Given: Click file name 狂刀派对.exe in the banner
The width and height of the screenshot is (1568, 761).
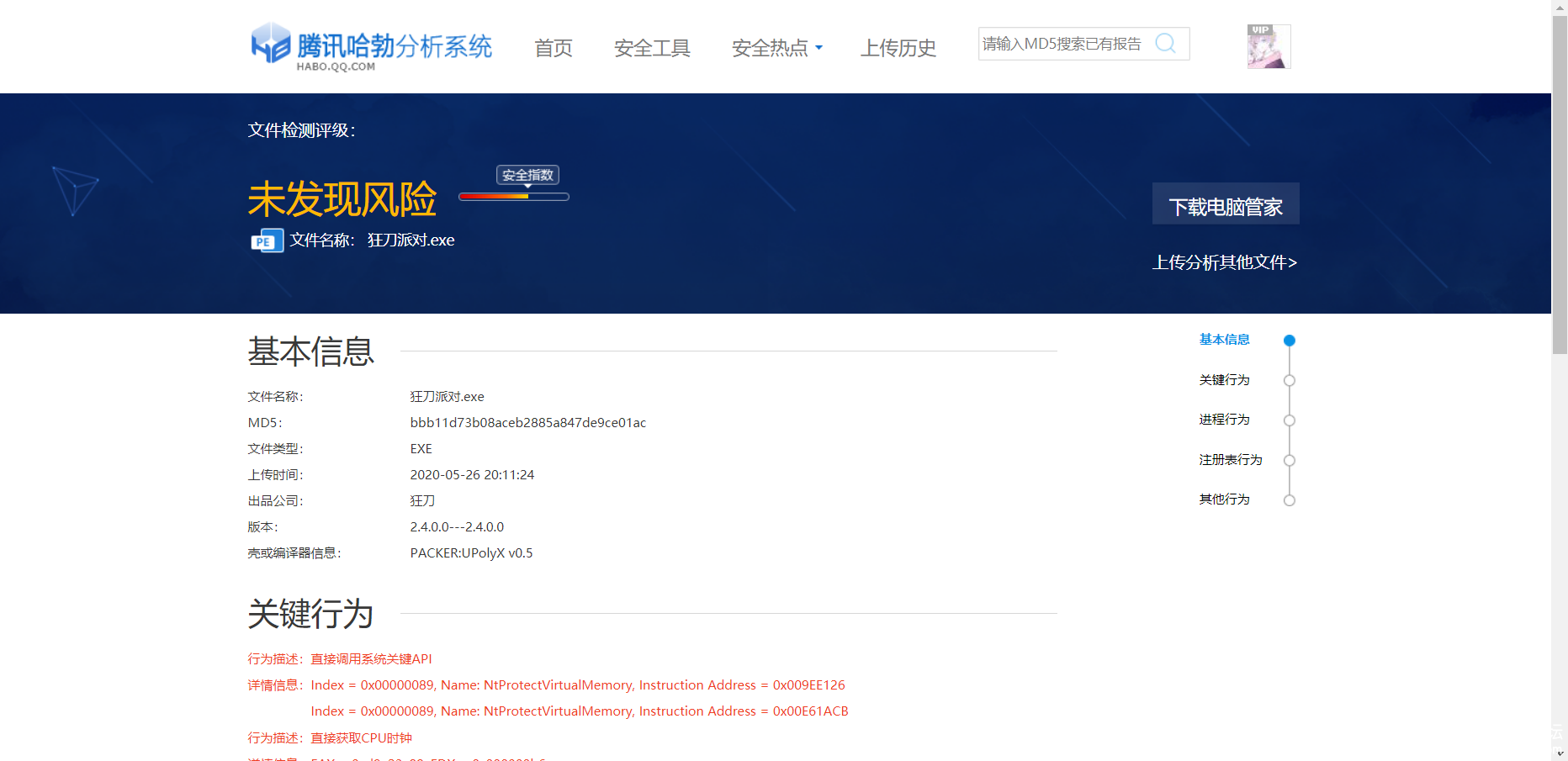Looking at the screenshot, I should point(411,240).
